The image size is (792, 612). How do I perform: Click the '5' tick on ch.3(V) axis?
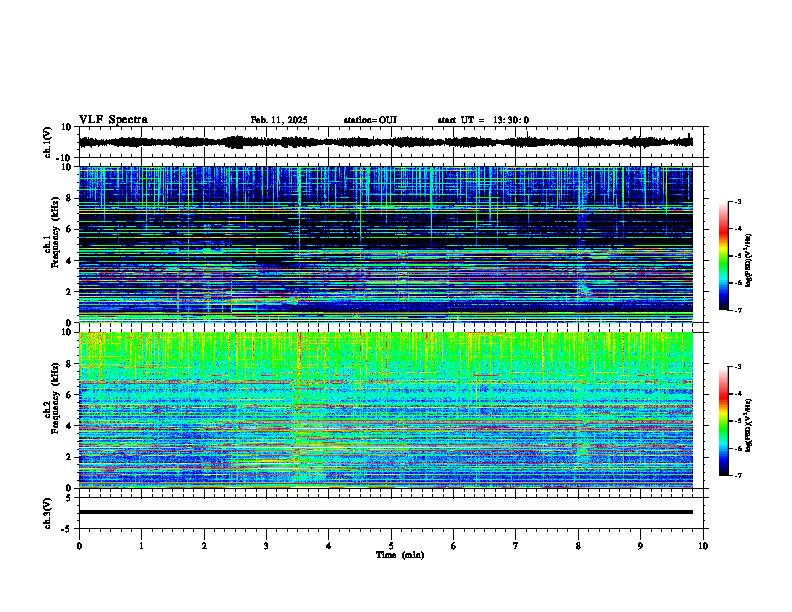[70, 498]
